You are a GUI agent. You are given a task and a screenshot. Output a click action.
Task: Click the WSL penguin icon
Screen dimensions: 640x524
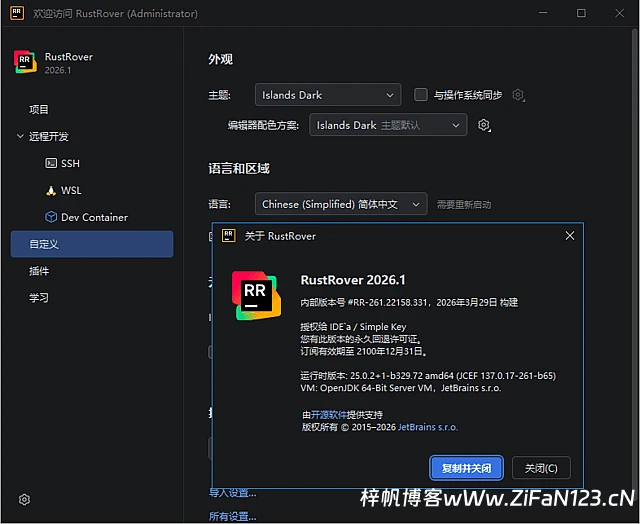[x=52, y=190]
